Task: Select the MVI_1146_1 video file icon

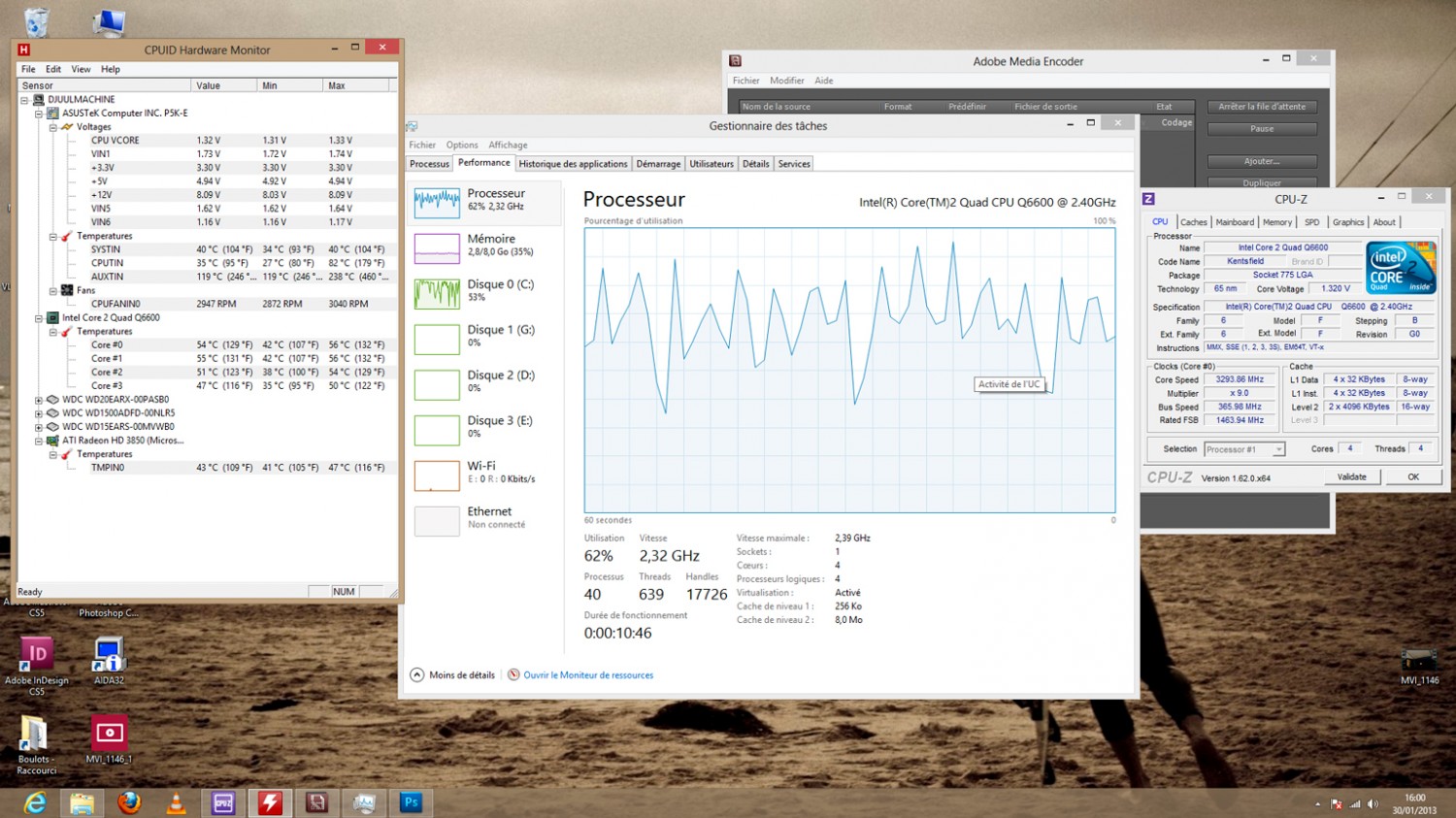Action: [x=109, y=735]
